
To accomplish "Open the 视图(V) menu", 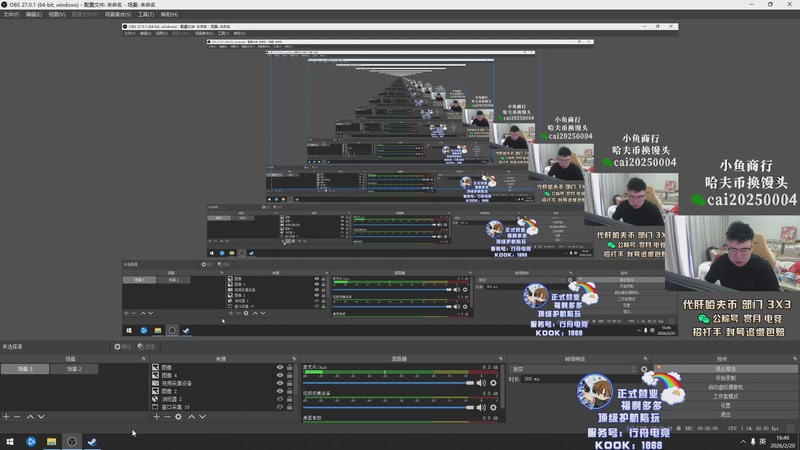I will tap(57, 14).
